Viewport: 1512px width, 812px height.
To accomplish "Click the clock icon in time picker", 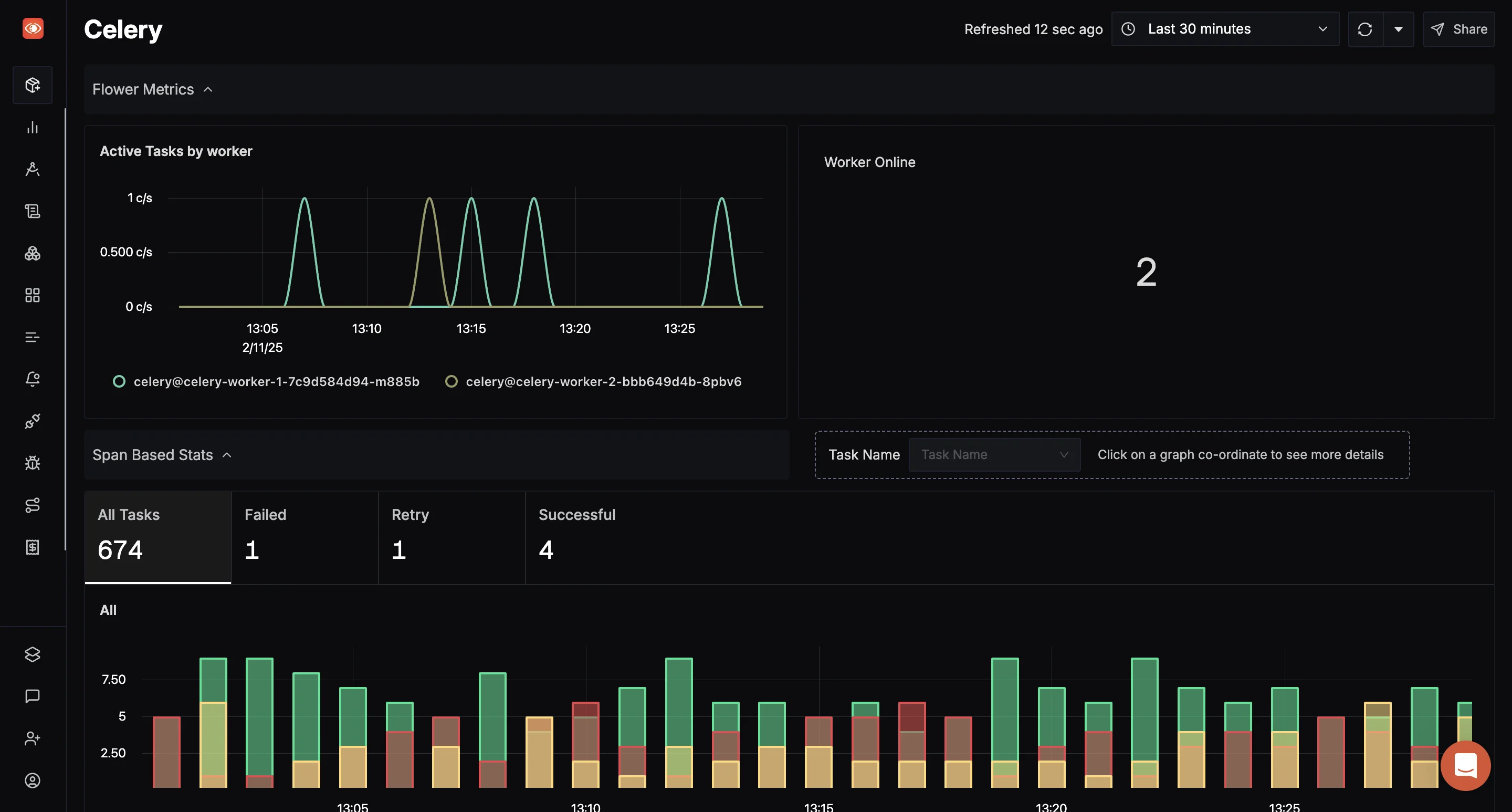I will pos(1128,29).
